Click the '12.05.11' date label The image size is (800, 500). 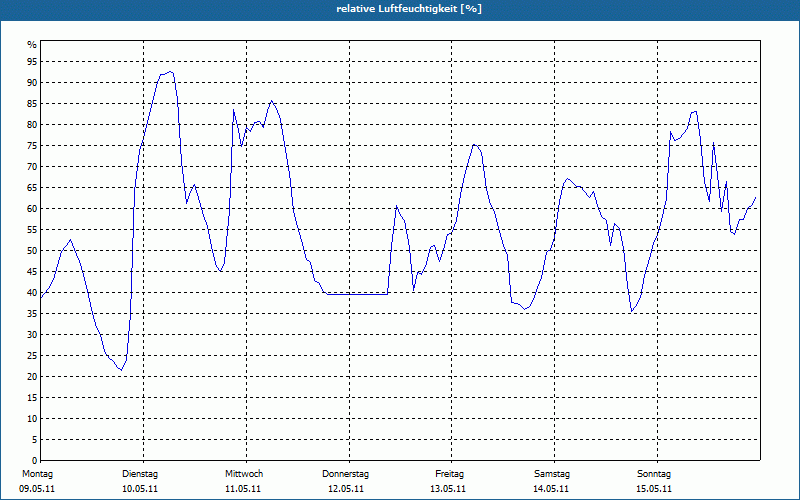point(346,489)
